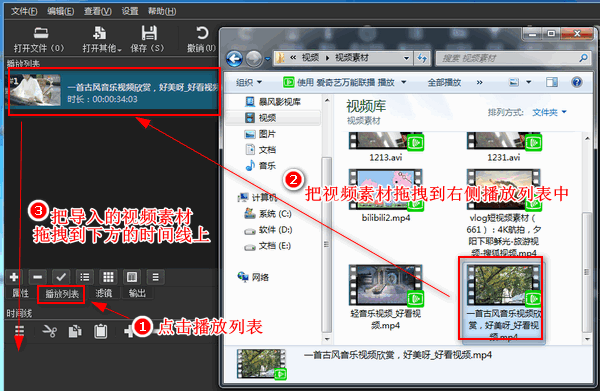Click the 撤销 undo icon
Viewport: 600px width, 391px height.
point(202,33)
